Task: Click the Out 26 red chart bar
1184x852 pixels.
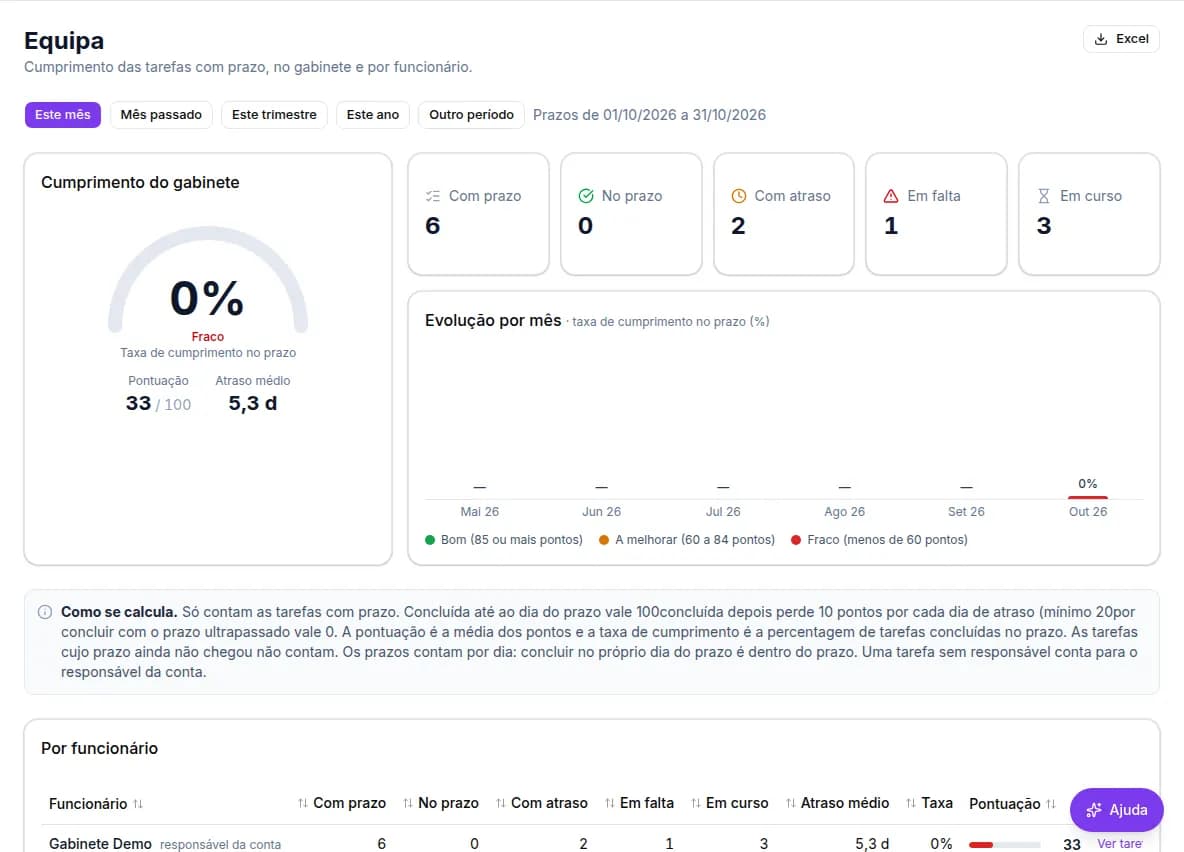Action: [1087, 497]
